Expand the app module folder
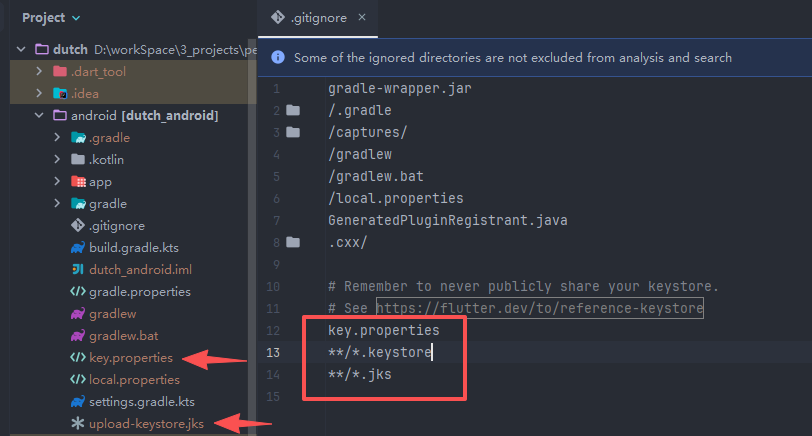Image resolution: width=812 pixels, height=436 pixels. pyautogui.click(x=57, y=181)
